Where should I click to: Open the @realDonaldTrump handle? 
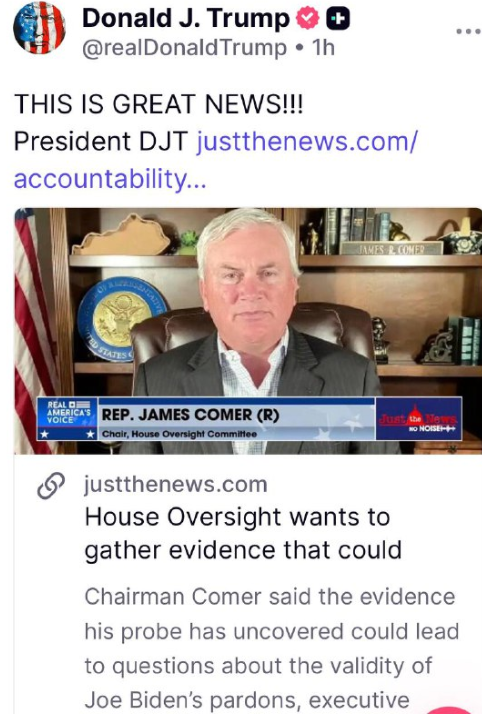click(185, 48)
